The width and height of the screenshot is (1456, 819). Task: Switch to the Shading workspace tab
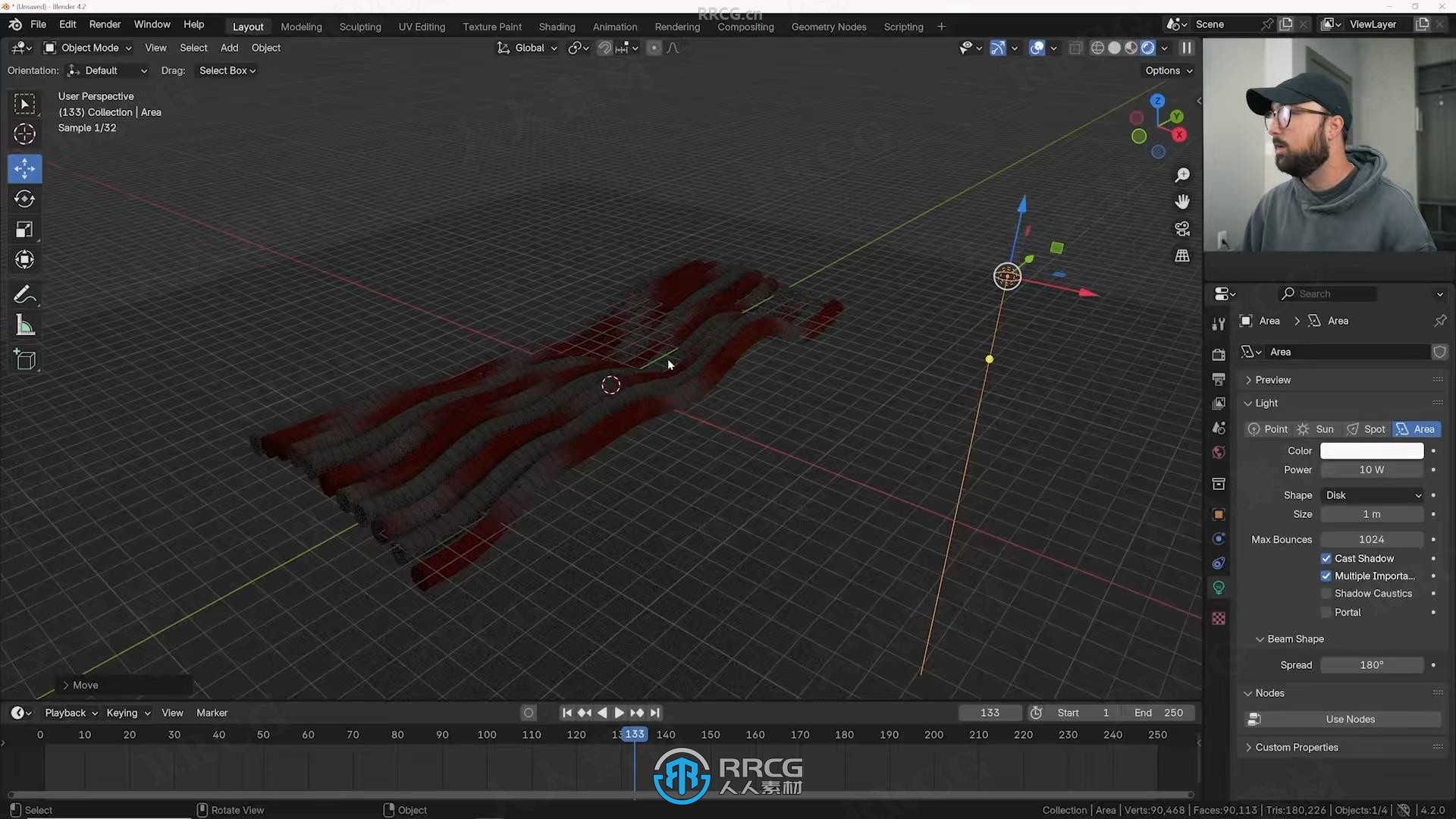point(557,27)
